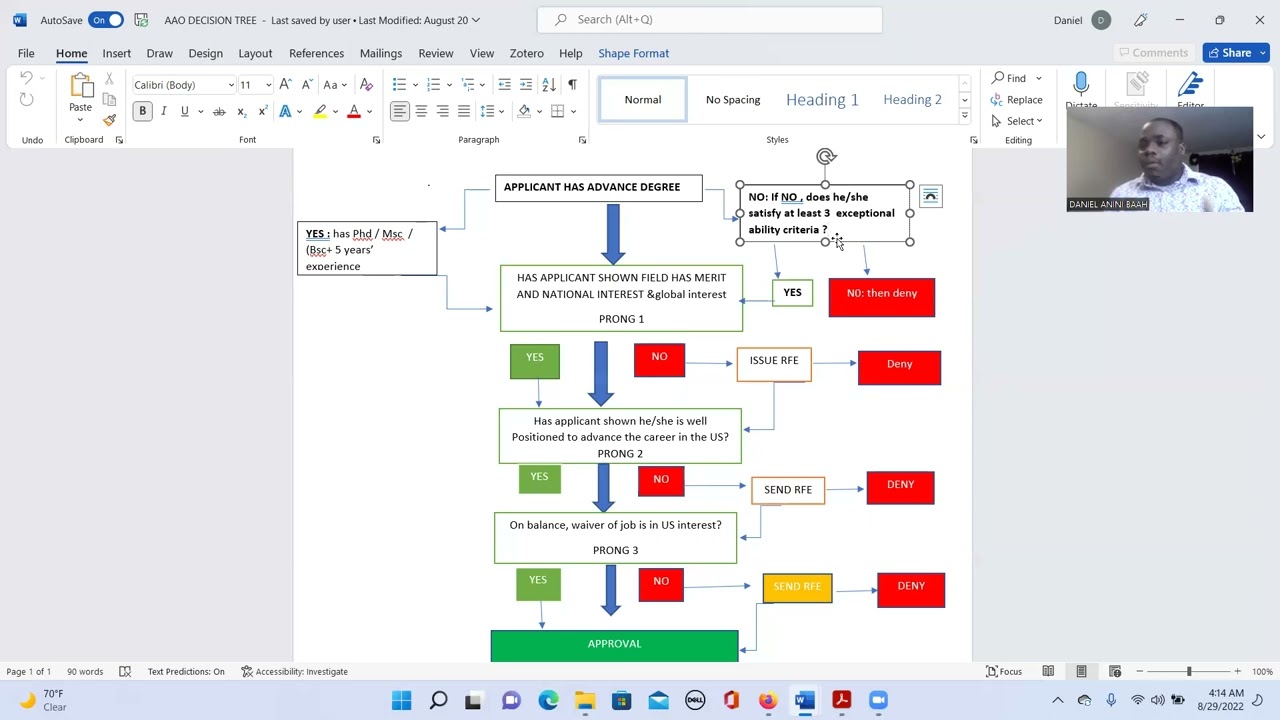1280x720 pixels.
Task: Click the Cut scissors icon
Action: click(x=109, y=79)
